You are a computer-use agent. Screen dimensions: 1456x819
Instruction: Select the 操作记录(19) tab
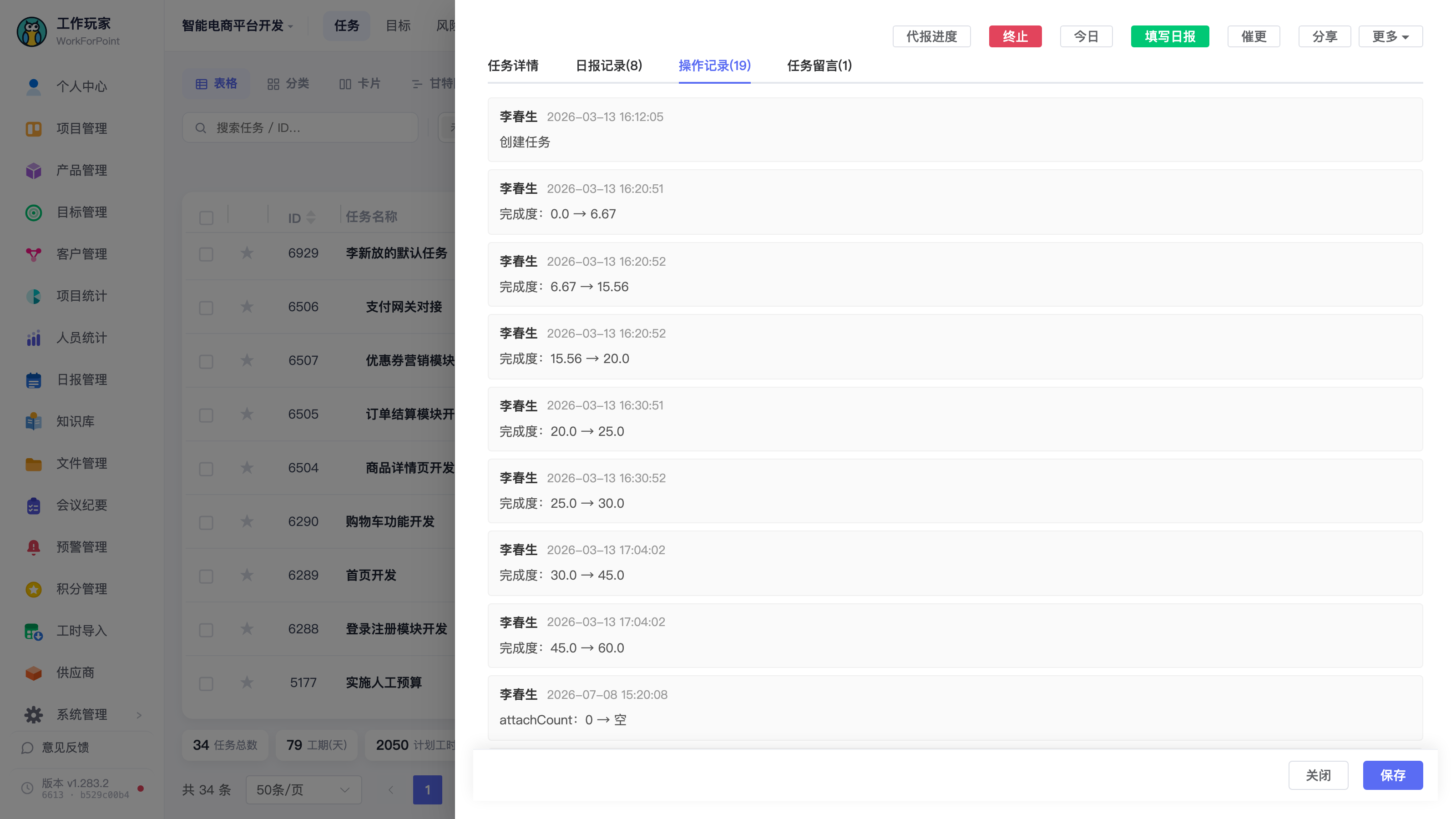[x=714, y=66]
